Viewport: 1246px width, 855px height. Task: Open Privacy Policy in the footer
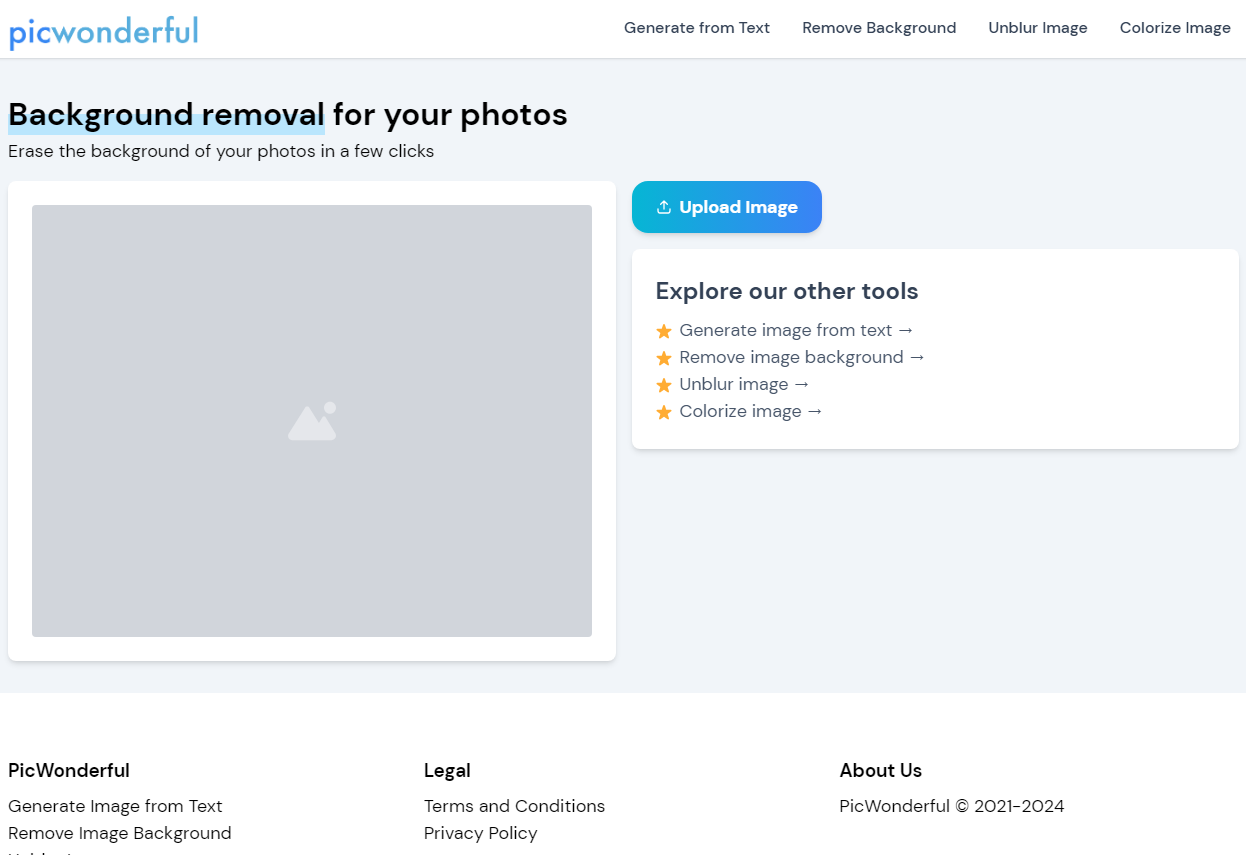pos(480,833)
